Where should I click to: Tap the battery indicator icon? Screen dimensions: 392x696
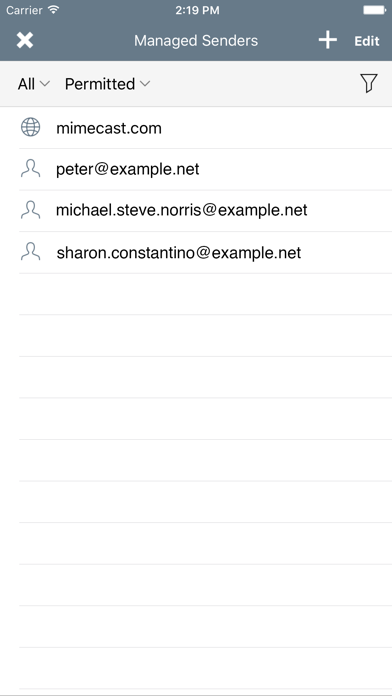(374, 10)
